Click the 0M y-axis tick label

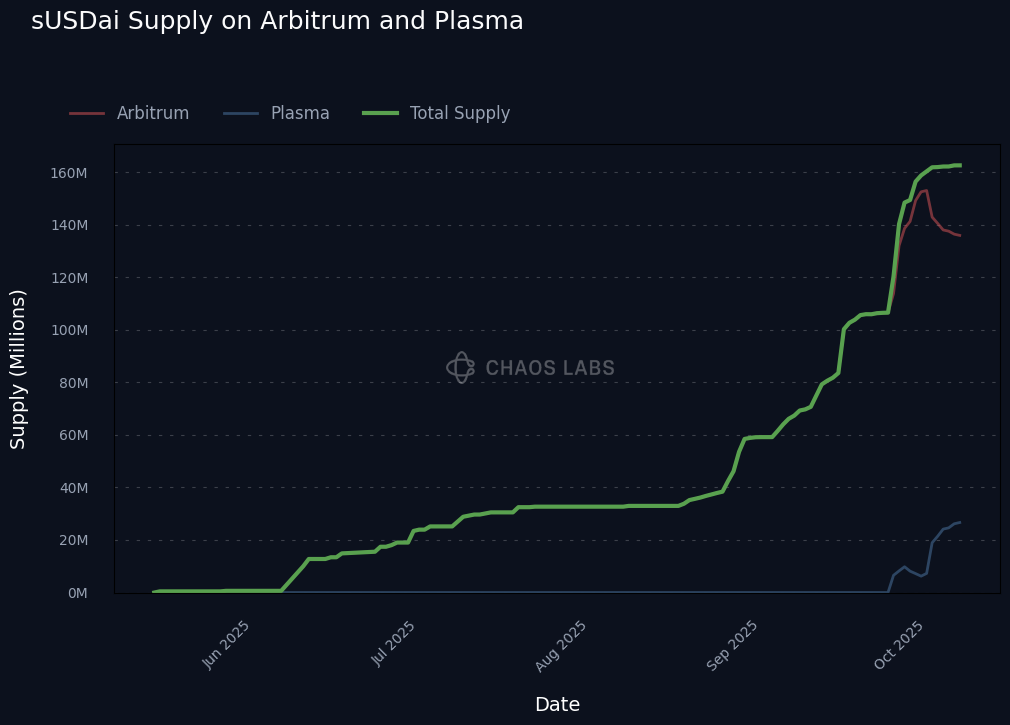[x=76, y=593]
